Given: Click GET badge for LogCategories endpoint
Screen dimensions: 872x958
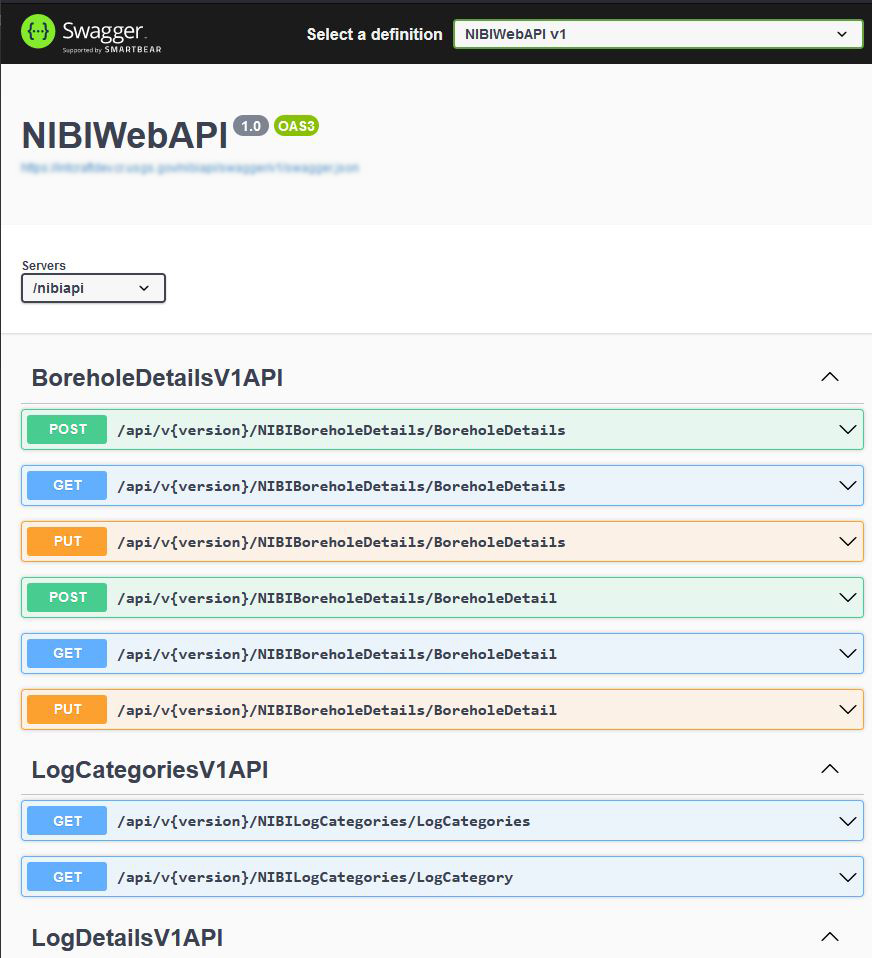Looking at the screenshot, I should (67, 821).
